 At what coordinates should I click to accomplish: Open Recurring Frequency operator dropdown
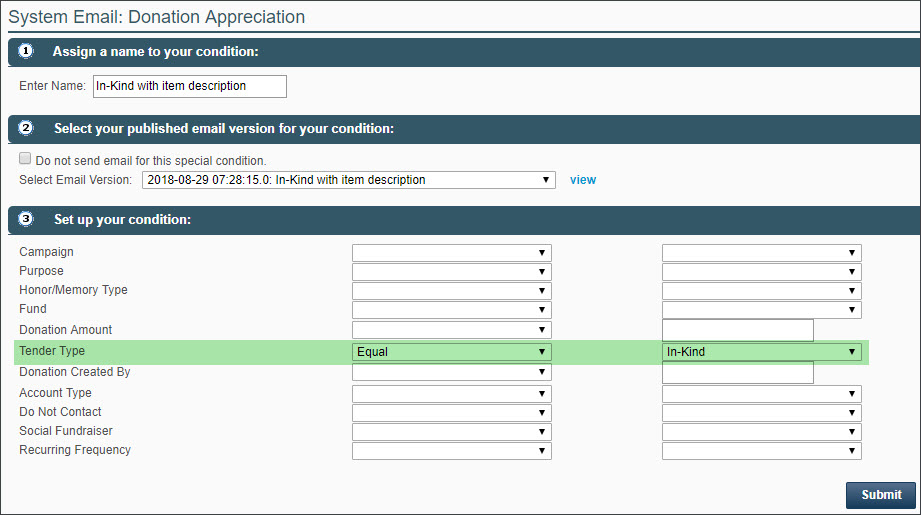click(452, 451)
